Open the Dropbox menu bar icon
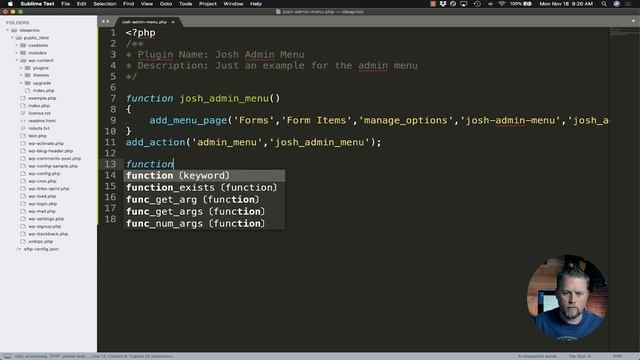640x360 pixels. pyautogui.click(x=443, y=4)
